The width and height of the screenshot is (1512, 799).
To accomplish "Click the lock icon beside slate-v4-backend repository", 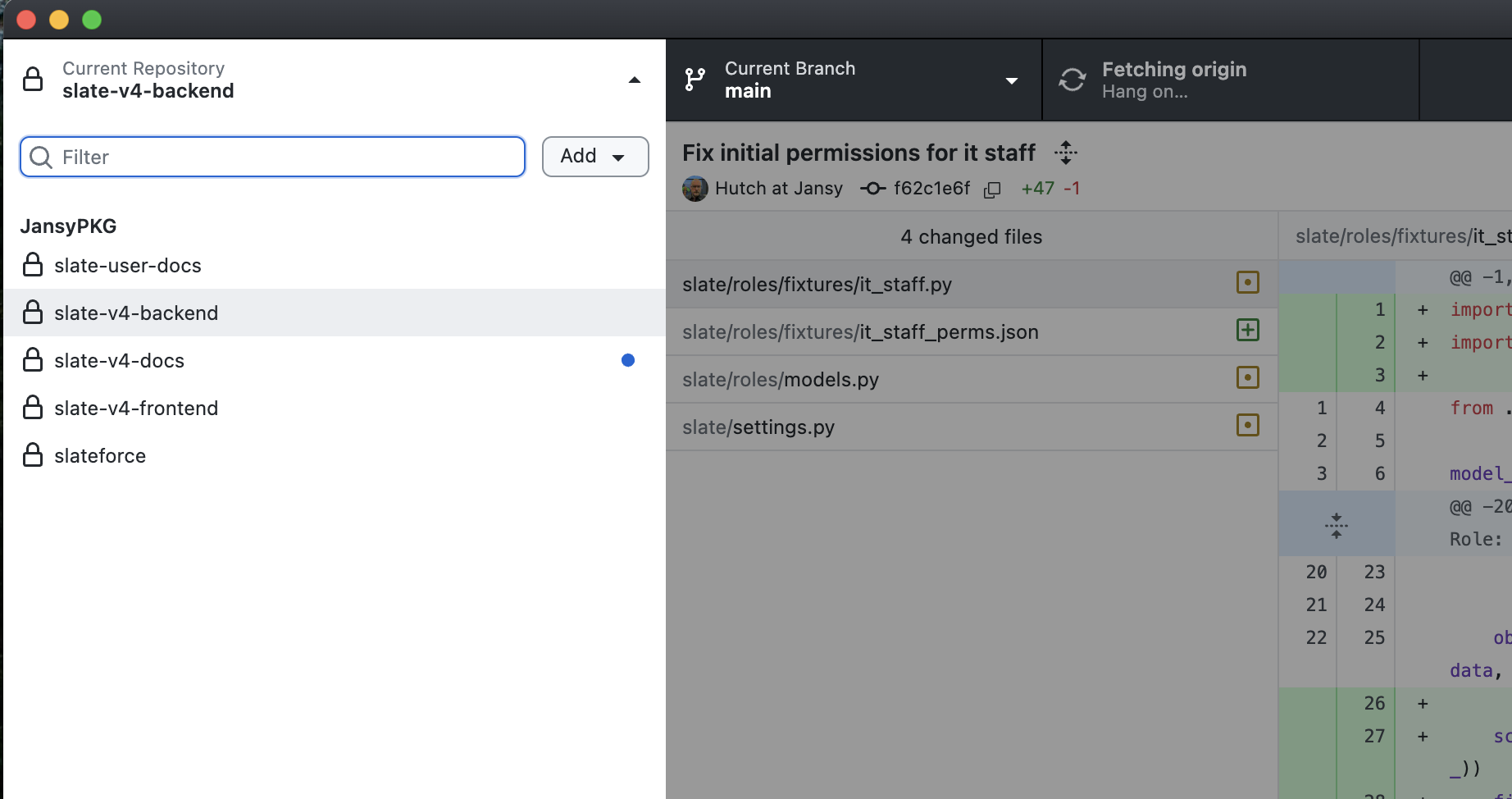I will coord(33,313).
